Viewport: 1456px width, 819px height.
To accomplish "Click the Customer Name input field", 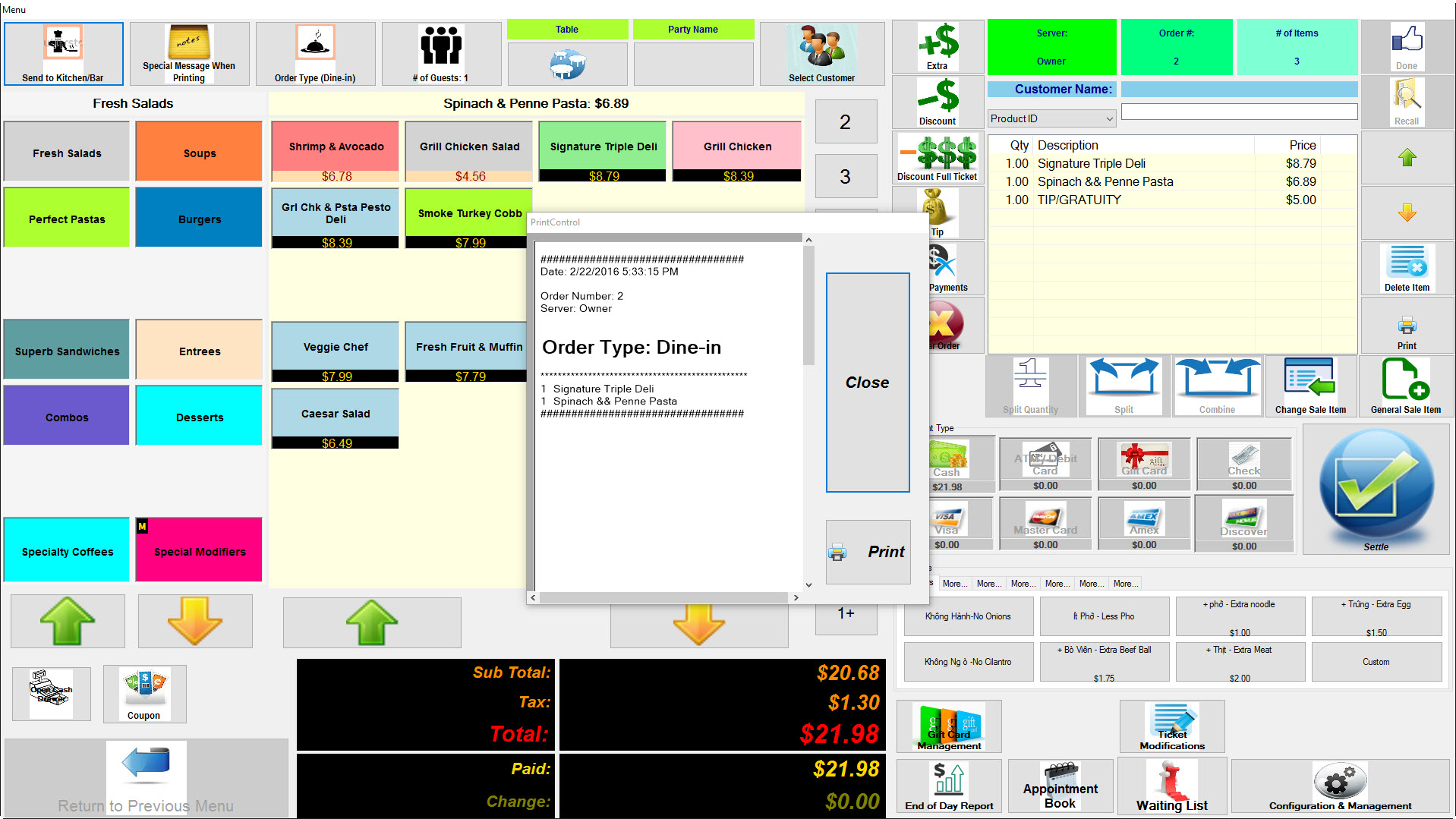I will pyautogui.click(x=1239, y=90).
